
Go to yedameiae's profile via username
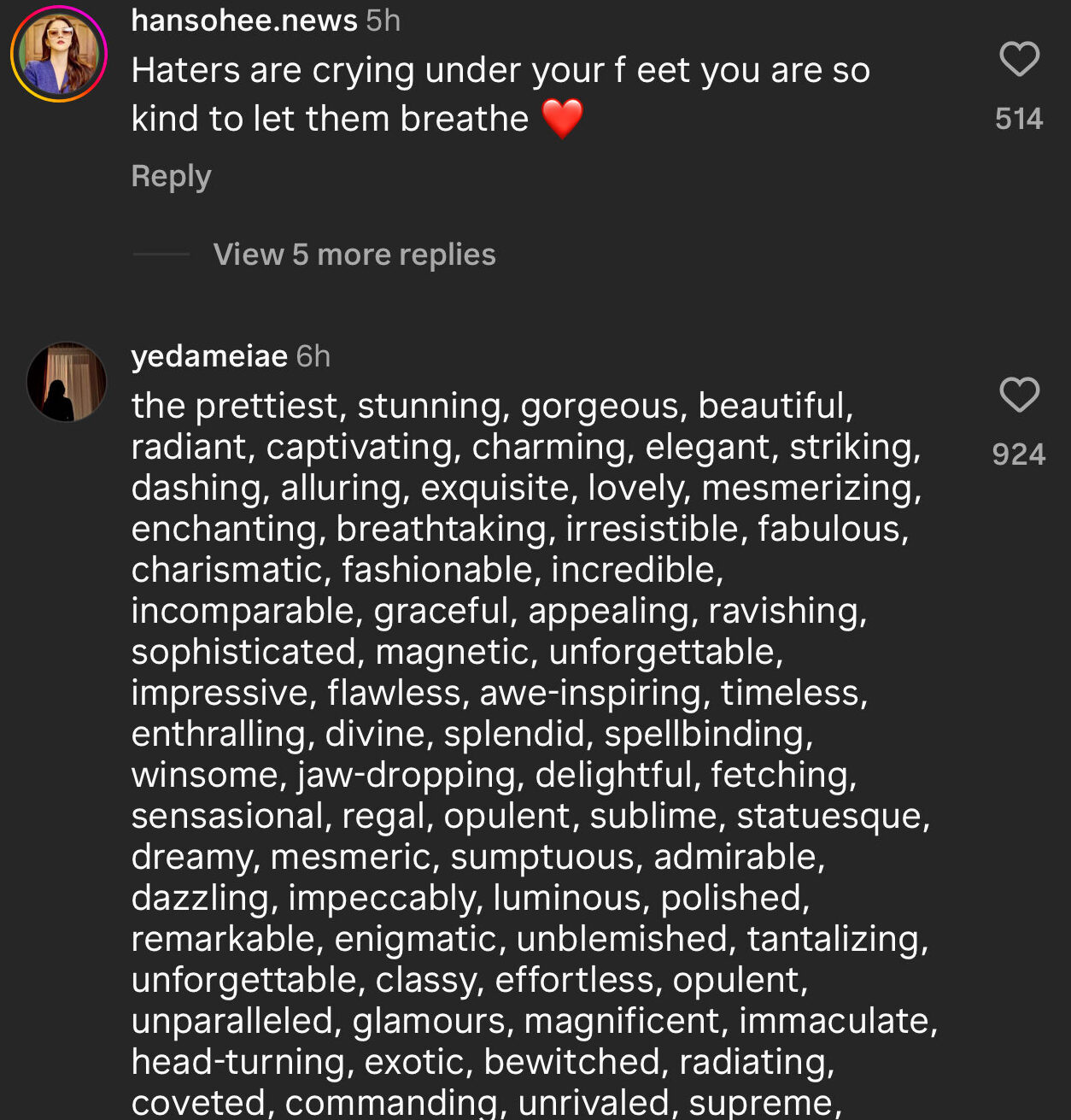tap(209, 356)
